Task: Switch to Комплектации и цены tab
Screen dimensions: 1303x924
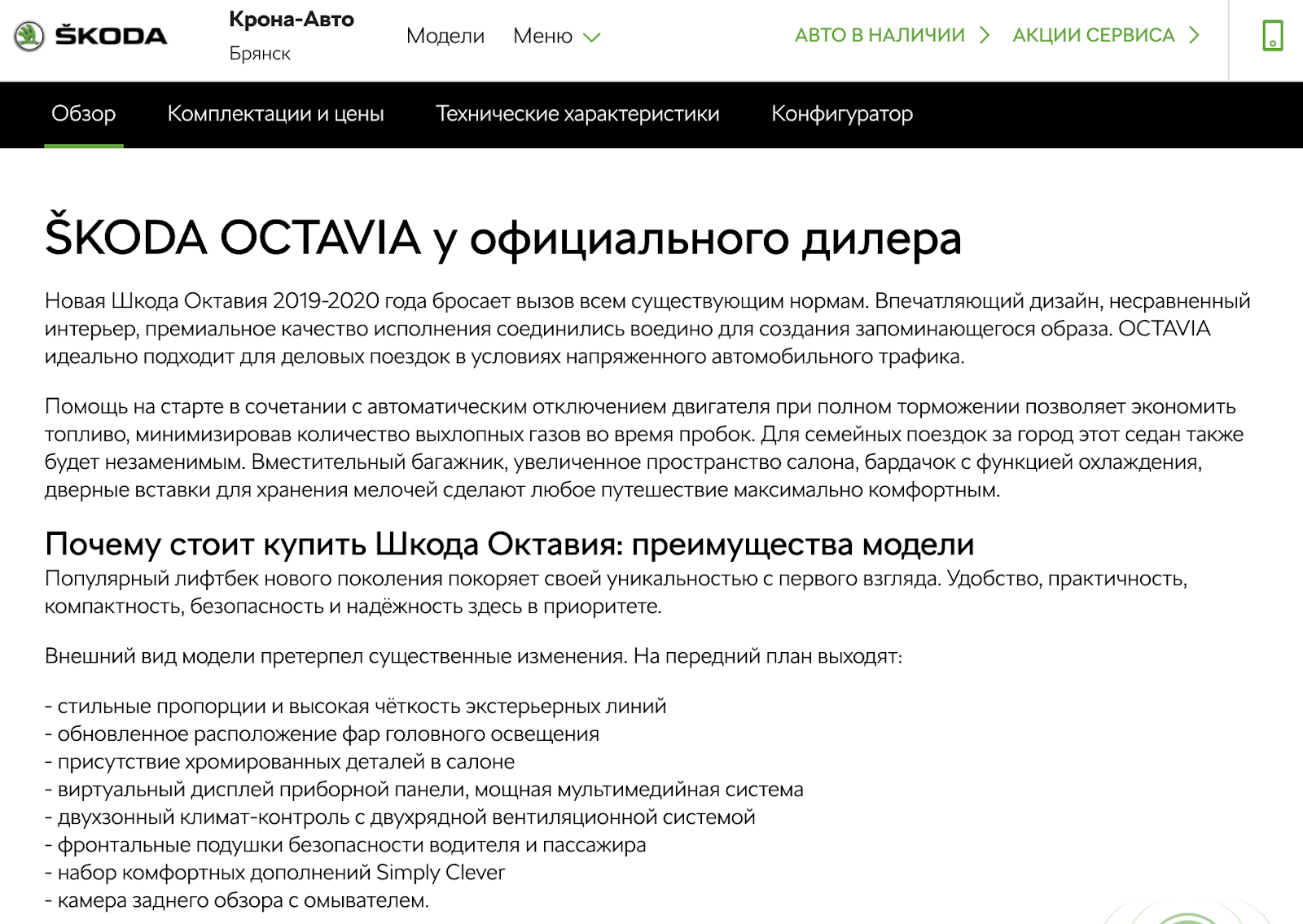Action: pos(275,113)
